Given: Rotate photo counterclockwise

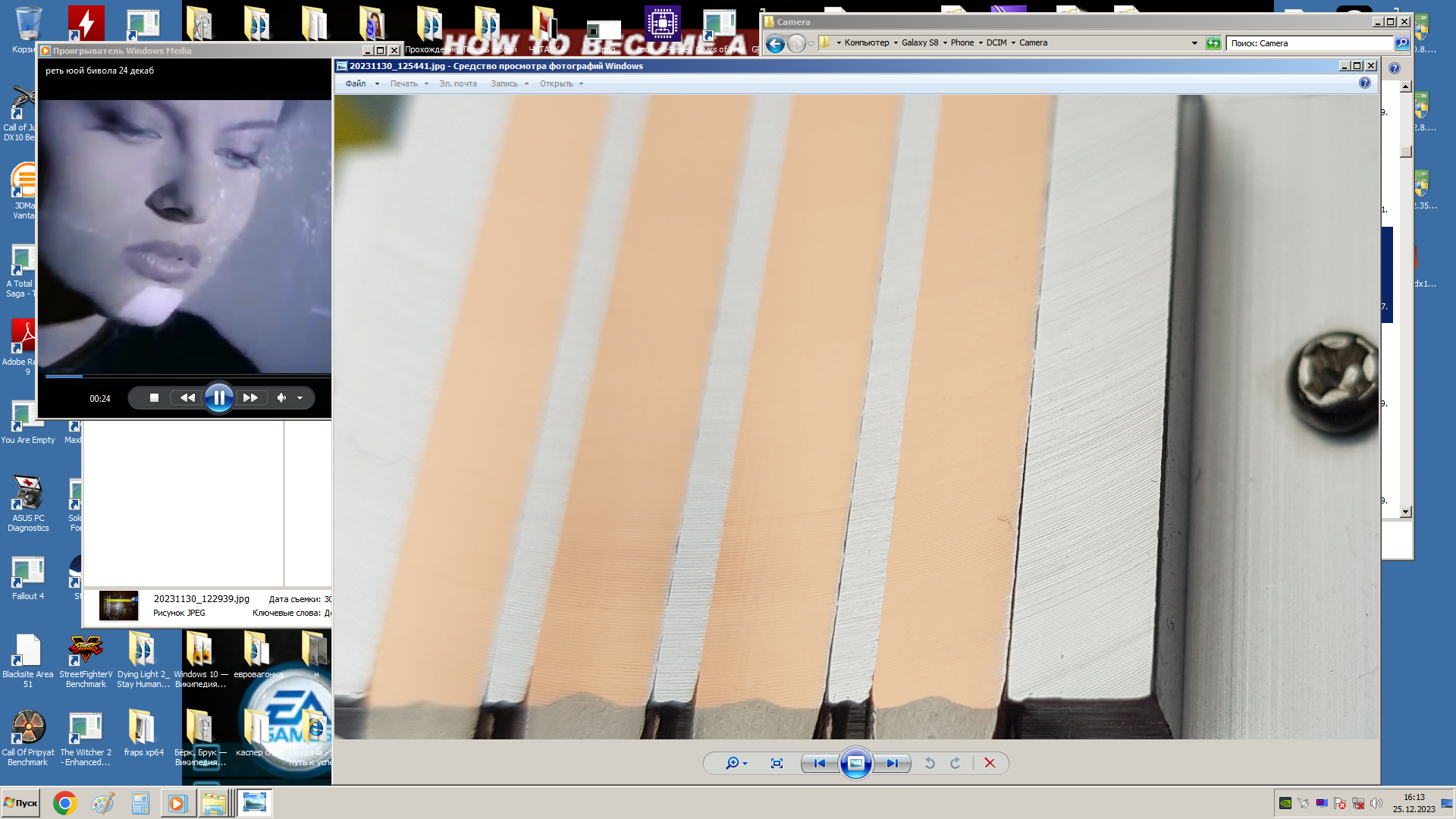Looking at the screenshot, I should (930, 764).
